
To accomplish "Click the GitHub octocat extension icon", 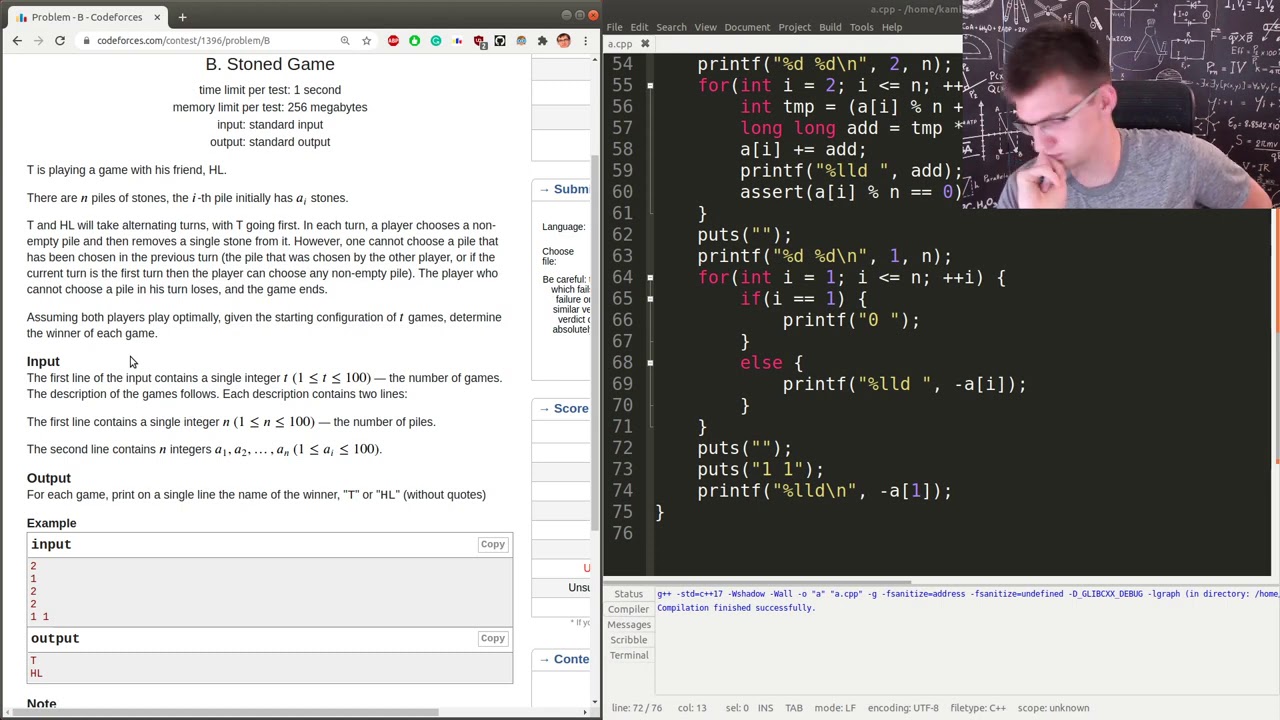I will coord(500,41).
